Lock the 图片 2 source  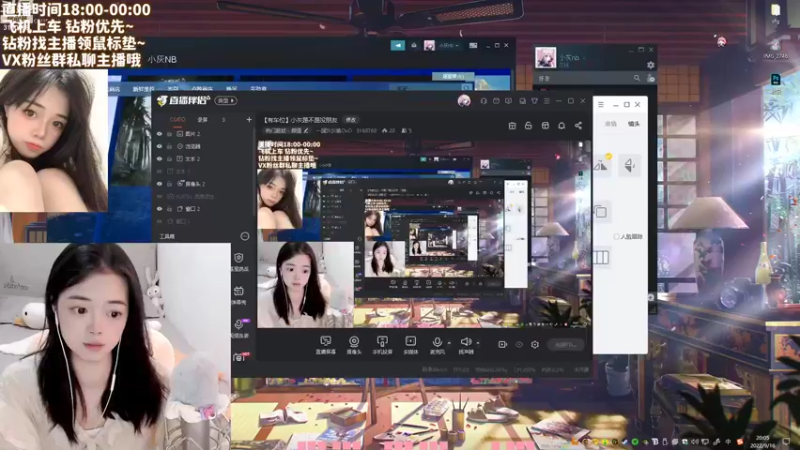click(169, 134)
